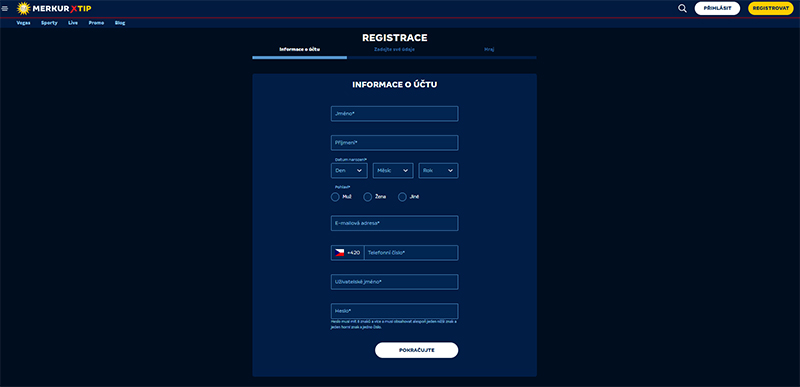Go to the Sporty menu item

point(49,23)
